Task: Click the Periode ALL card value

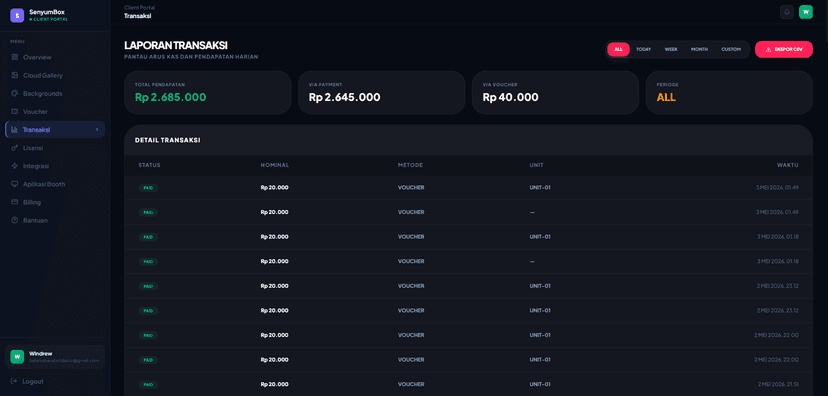Action: (x=666, y=97)
